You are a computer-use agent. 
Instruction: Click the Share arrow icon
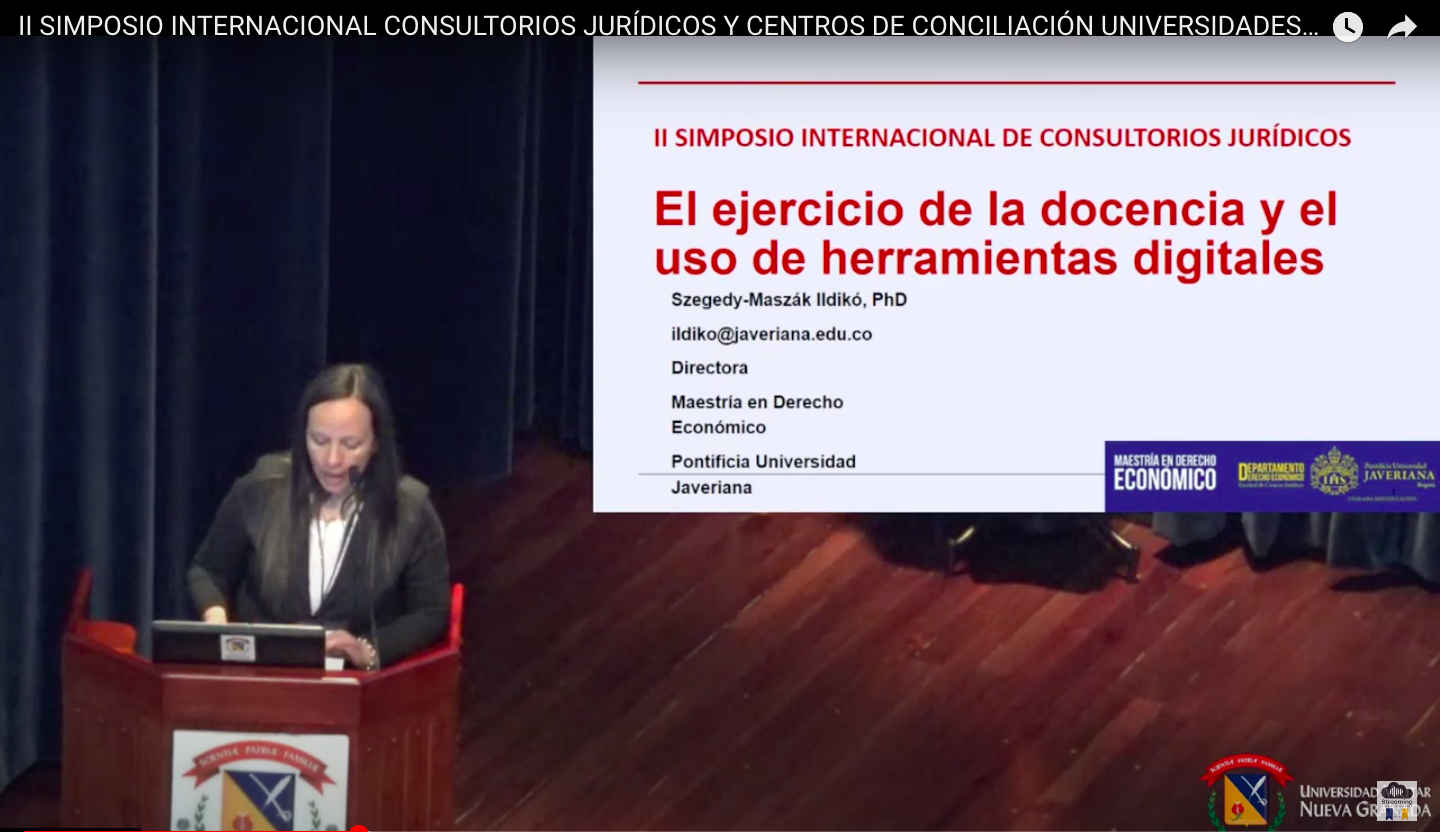tap(1402, 28)
